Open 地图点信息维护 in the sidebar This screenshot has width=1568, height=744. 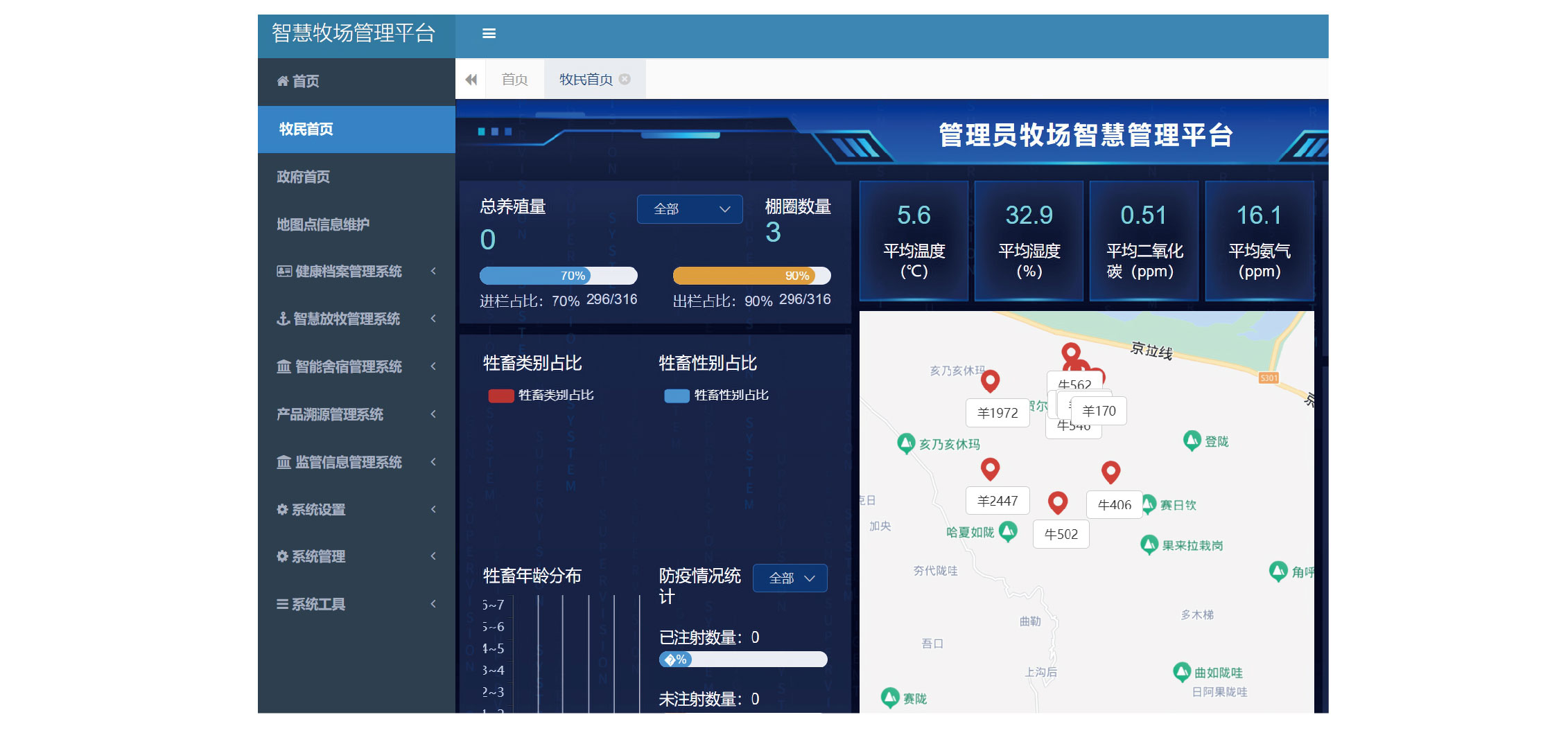tap(323, 224)
